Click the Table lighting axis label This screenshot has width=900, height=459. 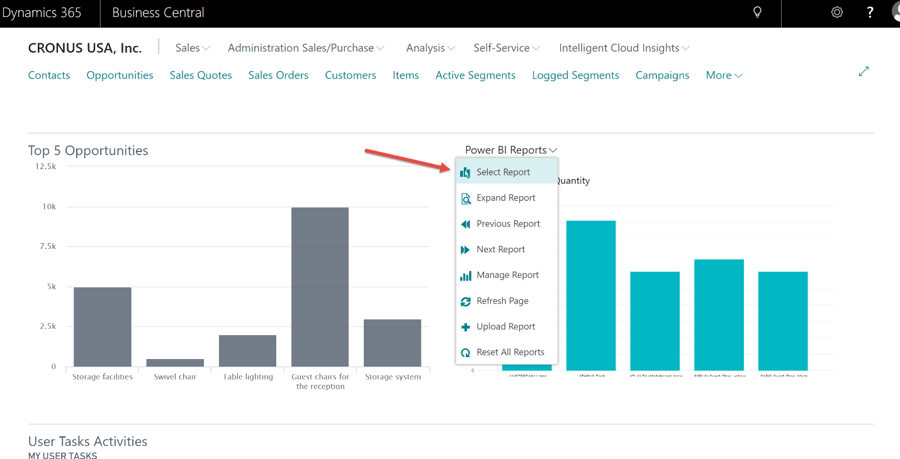tap(247, 377)
